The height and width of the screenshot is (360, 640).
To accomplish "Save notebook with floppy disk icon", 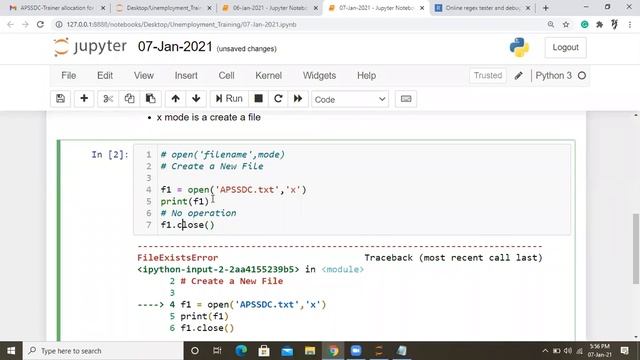I will (60, 99).
